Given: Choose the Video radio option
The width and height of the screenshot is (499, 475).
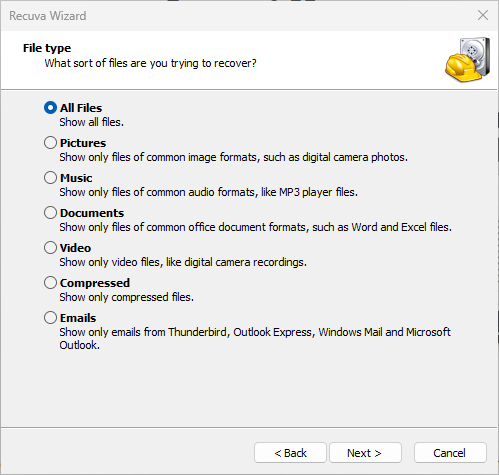Looking at the screenshot, I should (x=50, y=248).
